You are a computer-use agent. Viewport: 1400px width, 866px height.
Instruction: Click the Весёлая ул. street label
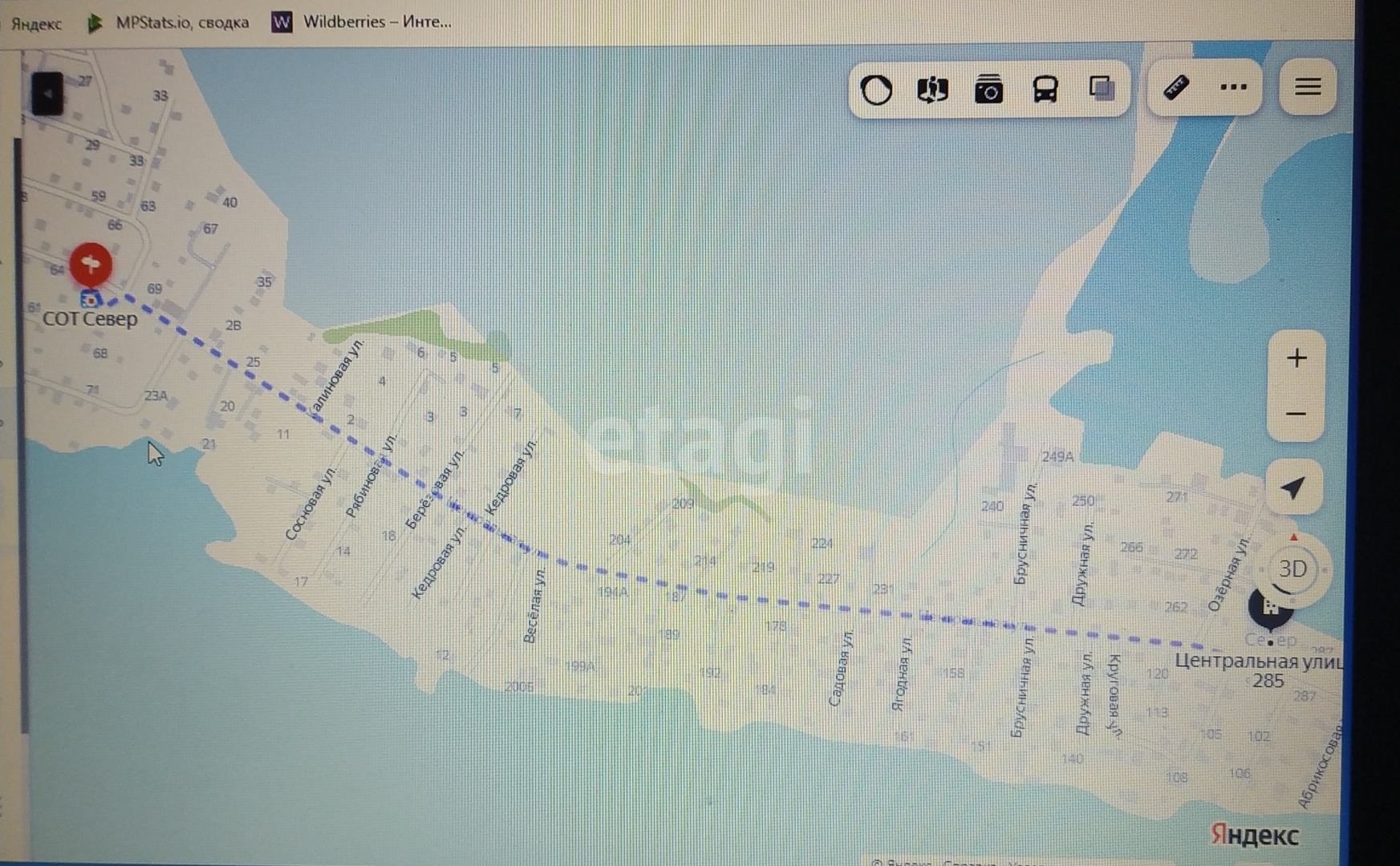pos(534,605)
